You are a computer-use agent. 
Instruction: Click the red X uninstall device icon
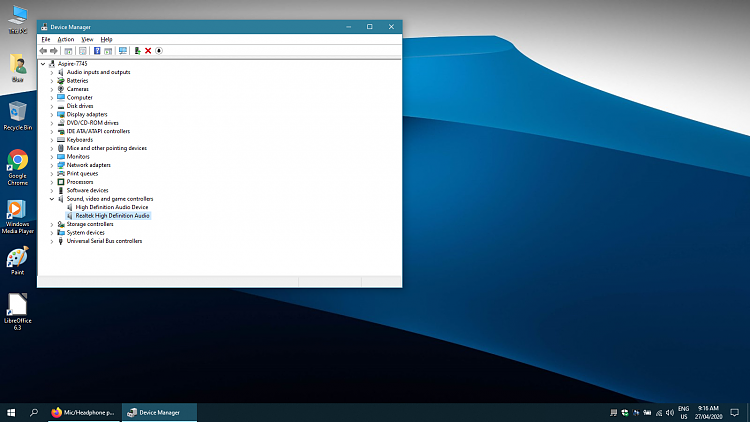click(148, 51)
